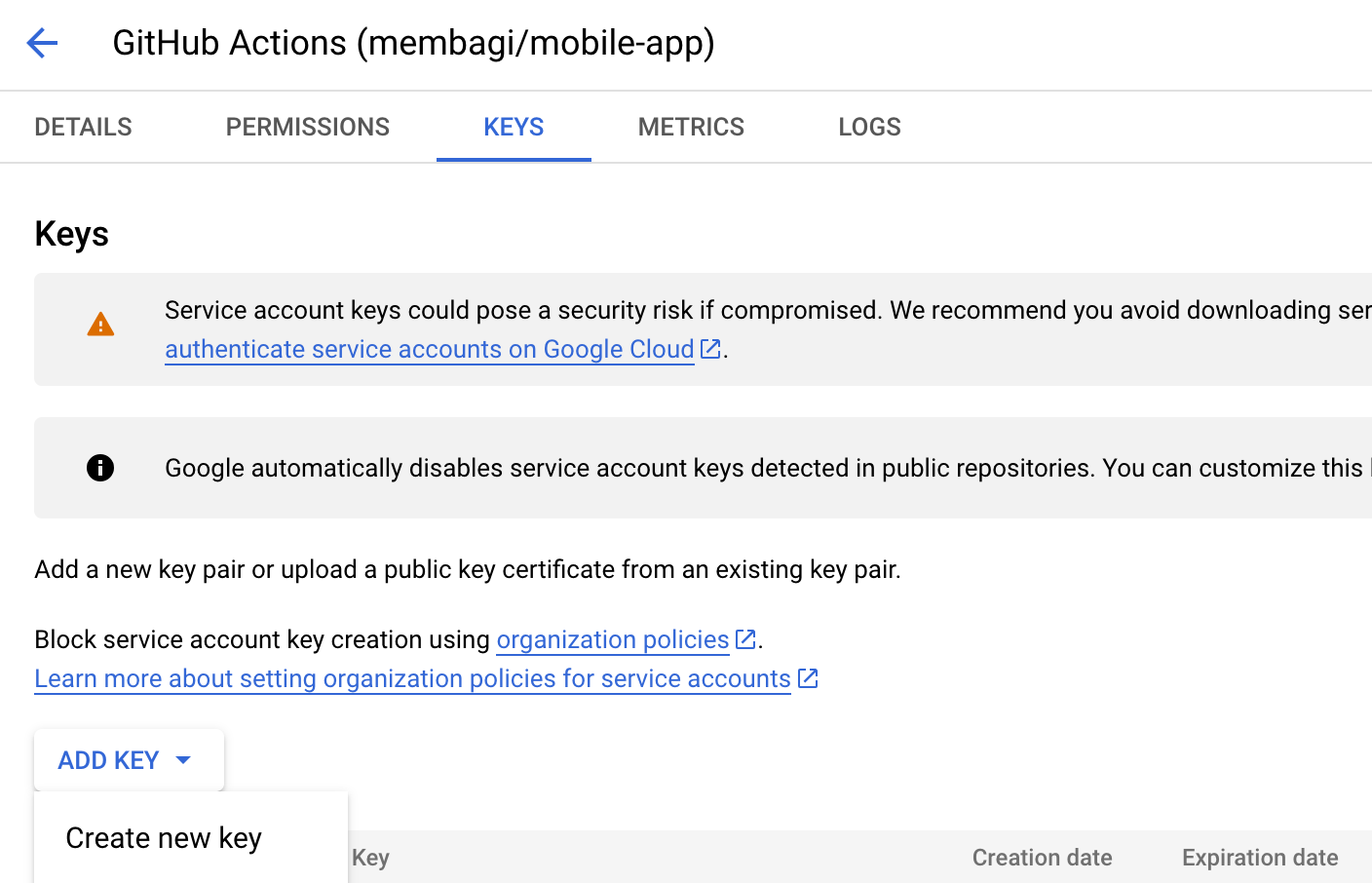
Task: Click the ADD KEY button
Action: (129, 760)
